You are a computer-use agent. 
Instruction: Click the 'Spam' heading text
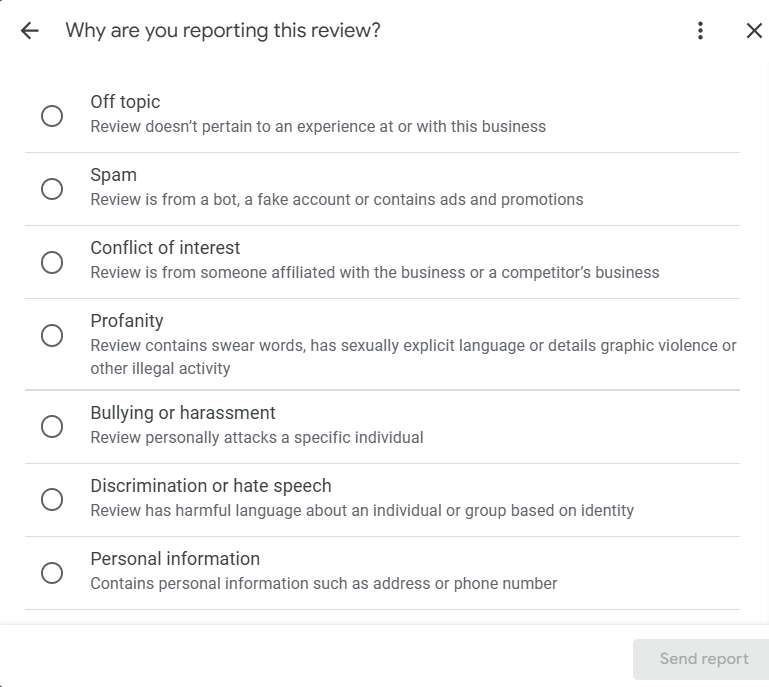113,175
